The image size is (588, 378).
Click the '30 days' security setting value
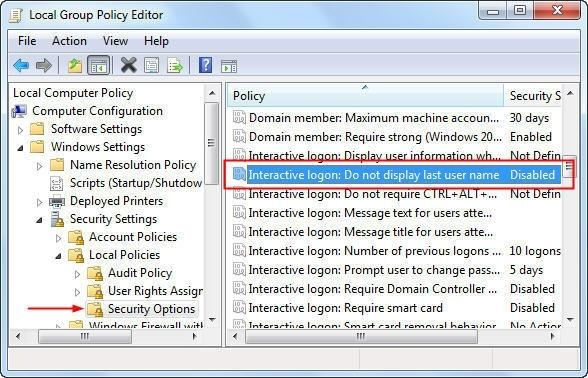pyautogui.click(x=529, y=118)
